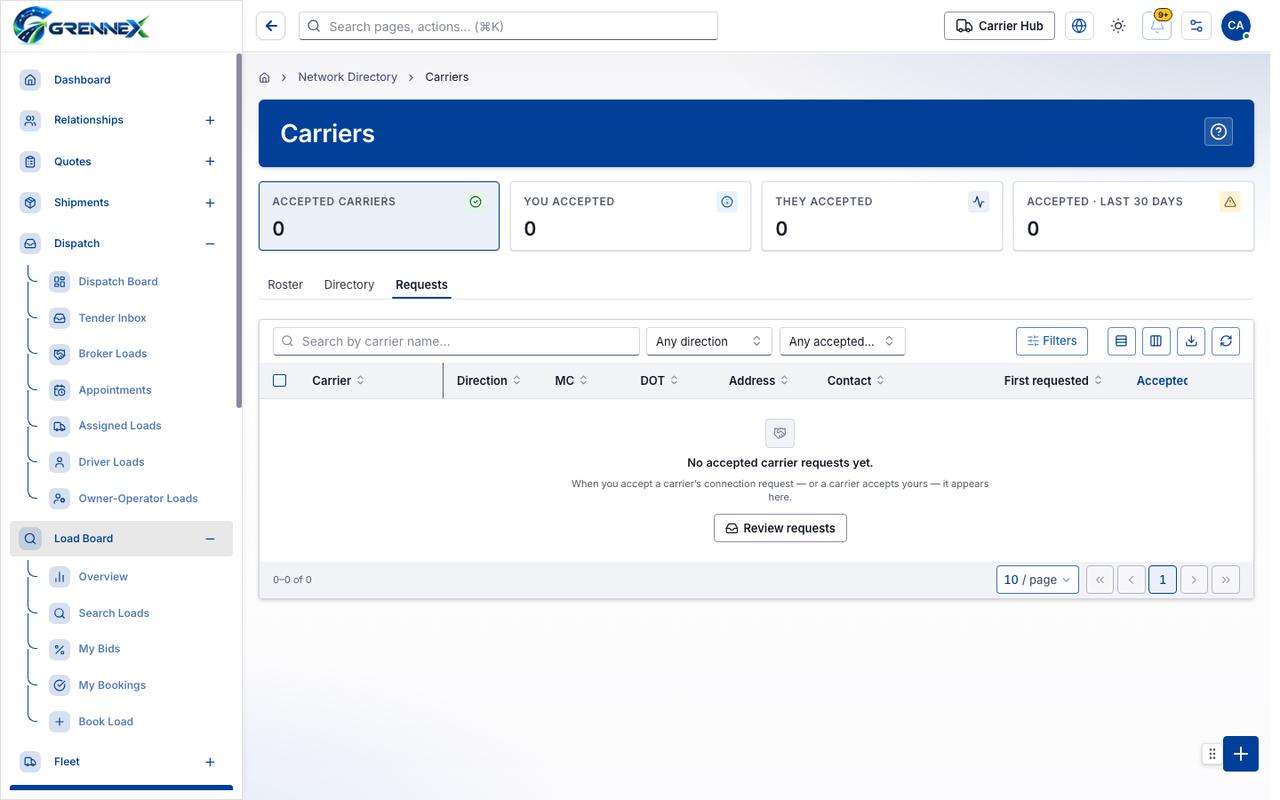Image resolution: width=1280 pixels, height=800 pixels.
Task: Open the notifications bell icon
Action: (x=1157, y=26)
